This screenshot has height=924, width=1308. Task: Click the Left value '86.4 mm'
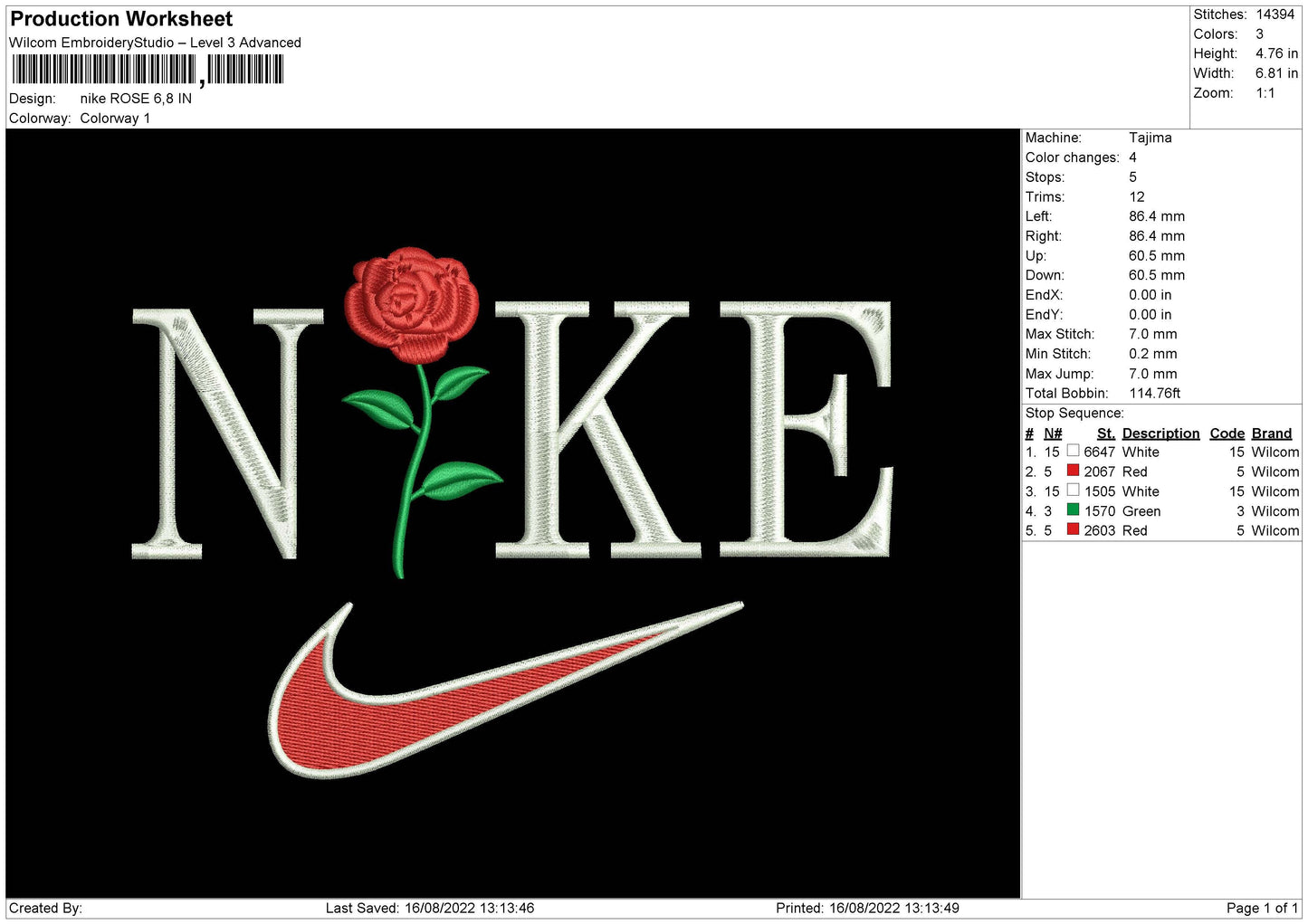1157,216
